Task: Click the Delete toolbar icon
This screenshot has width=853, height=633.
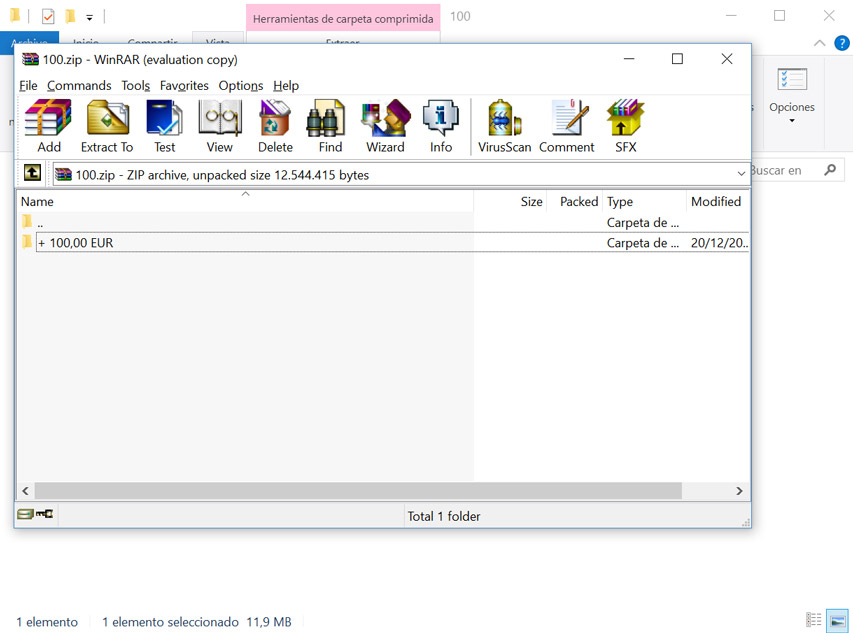Action: (275, 126)
